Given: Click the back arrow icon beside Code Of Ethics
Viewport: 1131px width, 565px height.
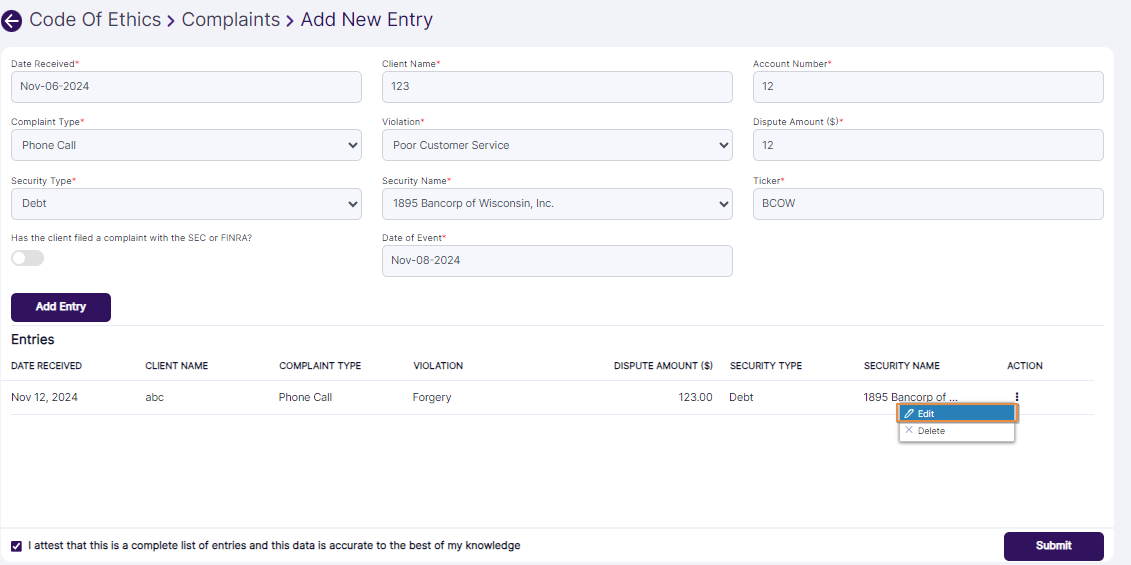Looking at the screenshot, I should point(12,21).
